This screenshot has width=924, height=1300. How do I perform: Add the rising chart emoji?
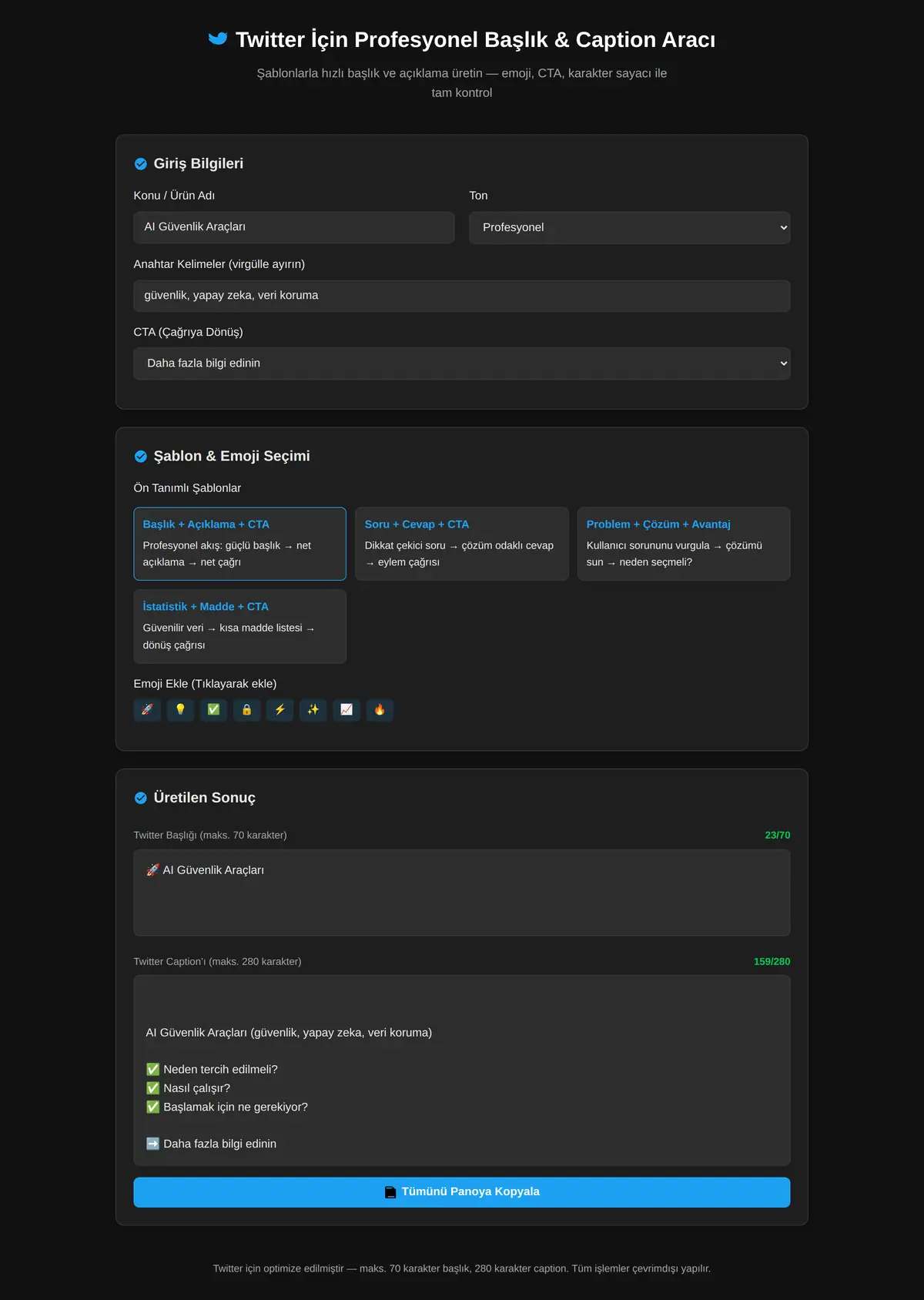[346, 710]
